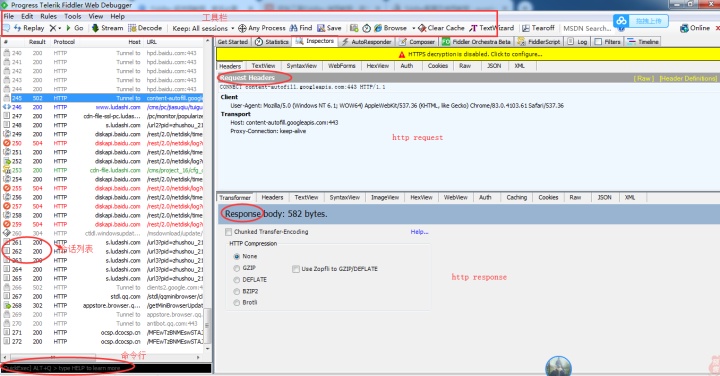Select None compression radio button
The width and height of the screenshot is (720, 376).
(x=236, y=256)
